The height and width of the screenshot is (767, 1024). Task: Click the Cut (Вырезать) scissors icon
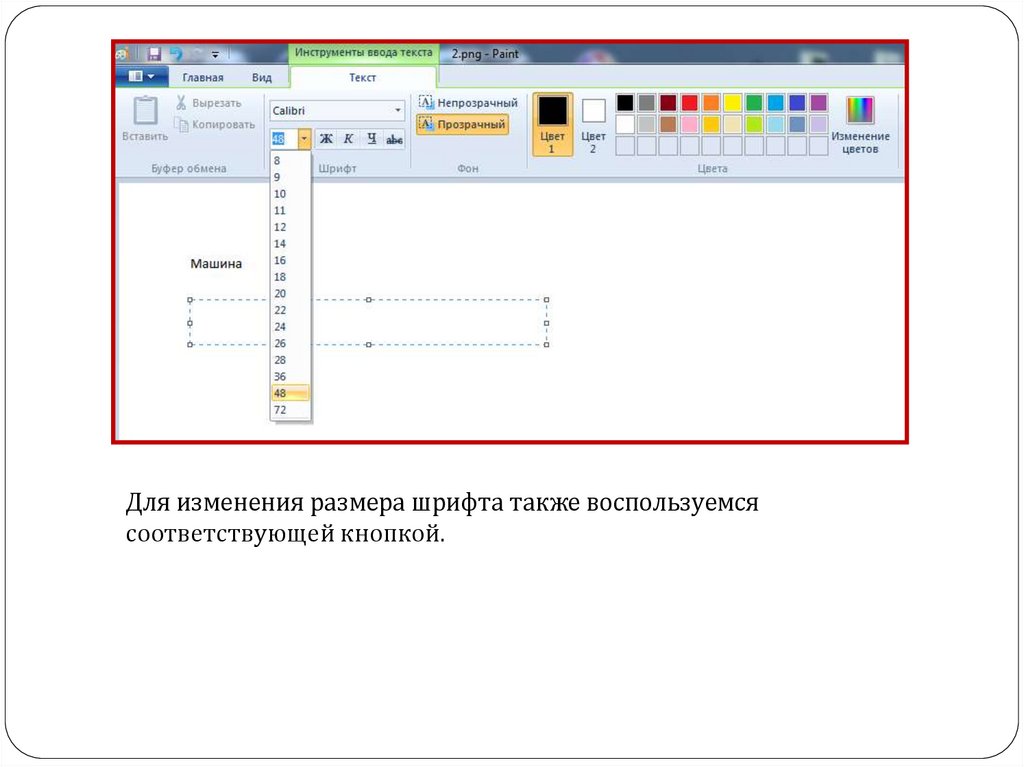(181, 103)
